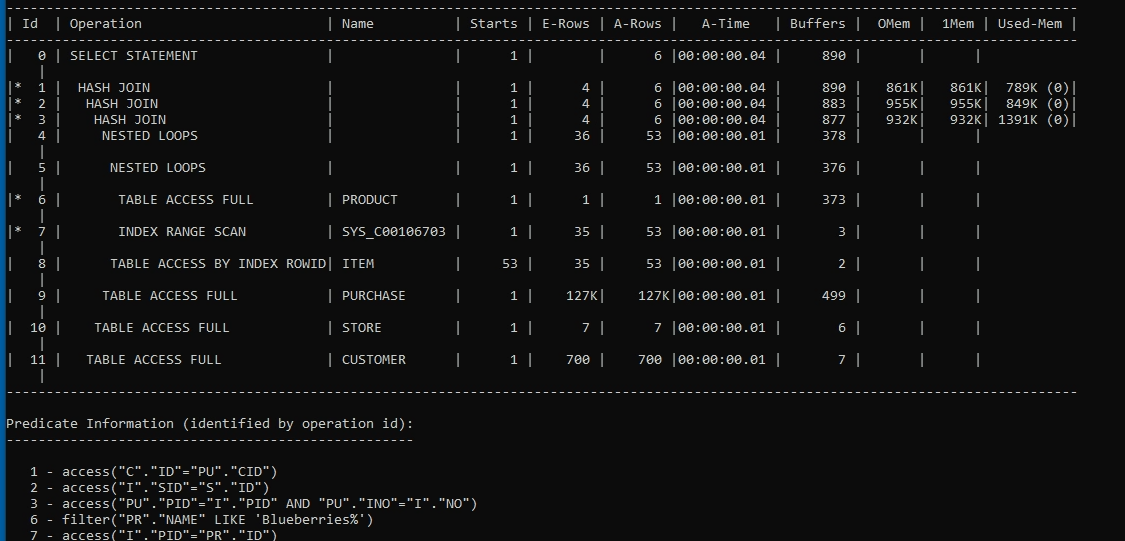Viewport: 1125px width, 541px height.
Task: Click the 789K (0) Used-Mem value
Action: click(1037, 88)
